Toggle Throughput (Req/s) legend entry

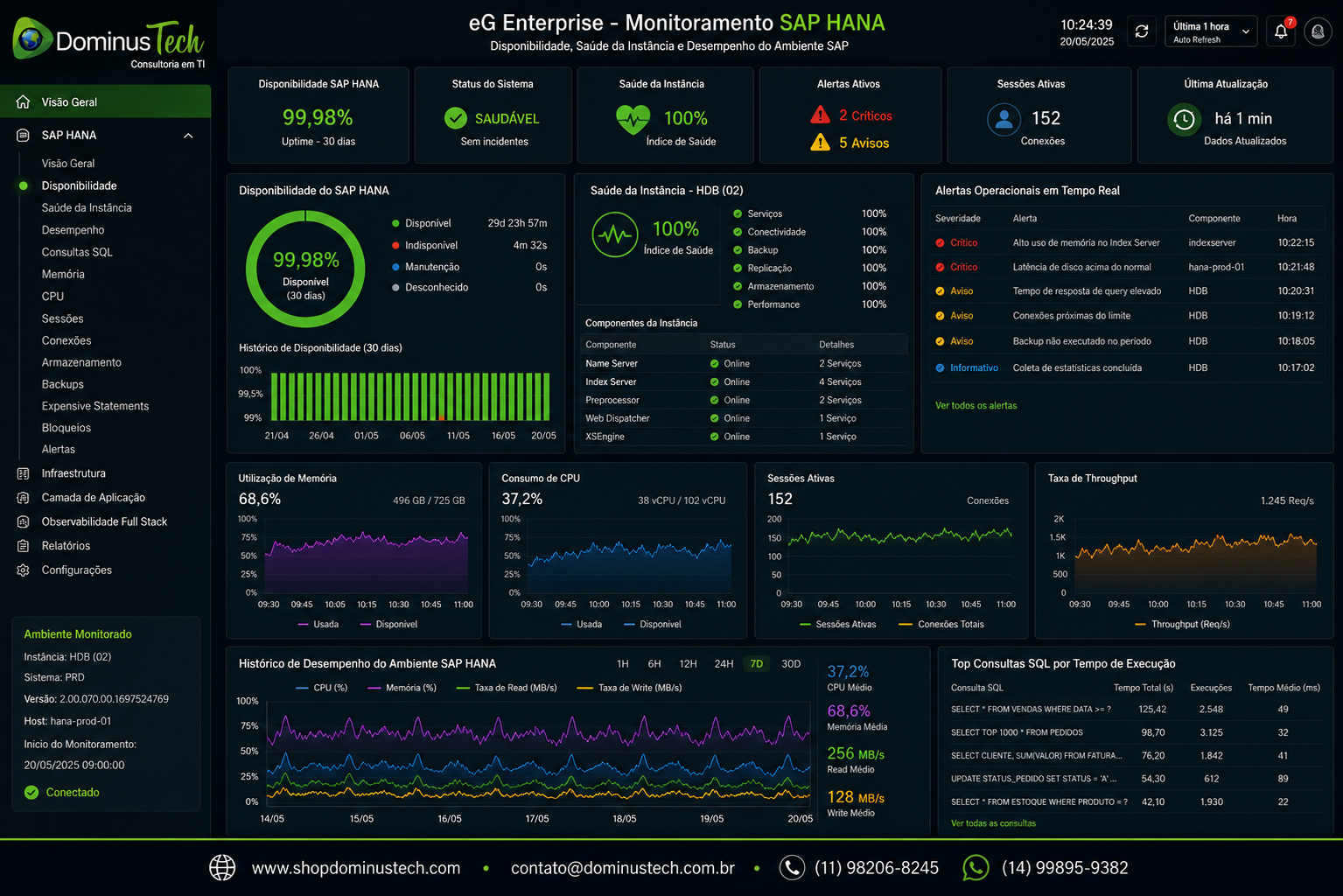[x=1182, y=624]
